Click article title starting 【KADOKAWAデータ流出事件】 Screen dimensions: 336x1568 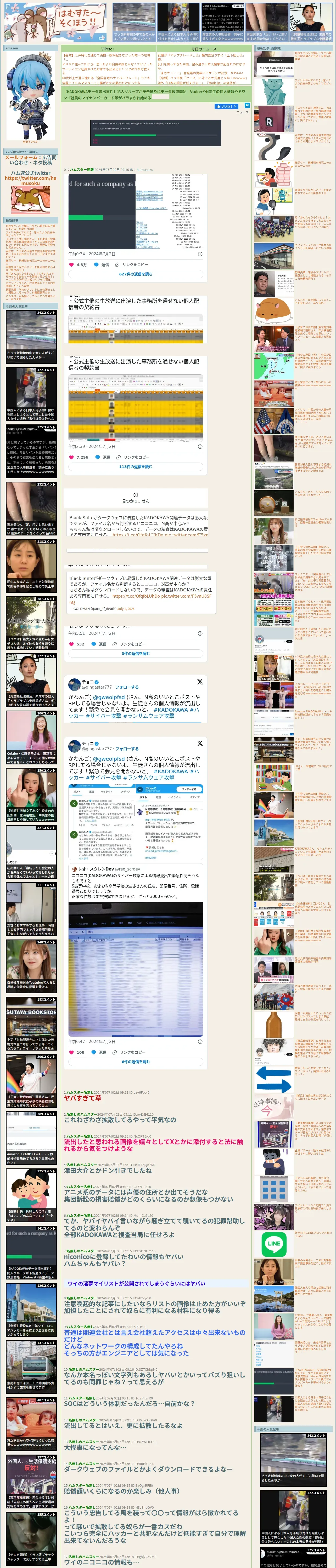click(155, 94)
